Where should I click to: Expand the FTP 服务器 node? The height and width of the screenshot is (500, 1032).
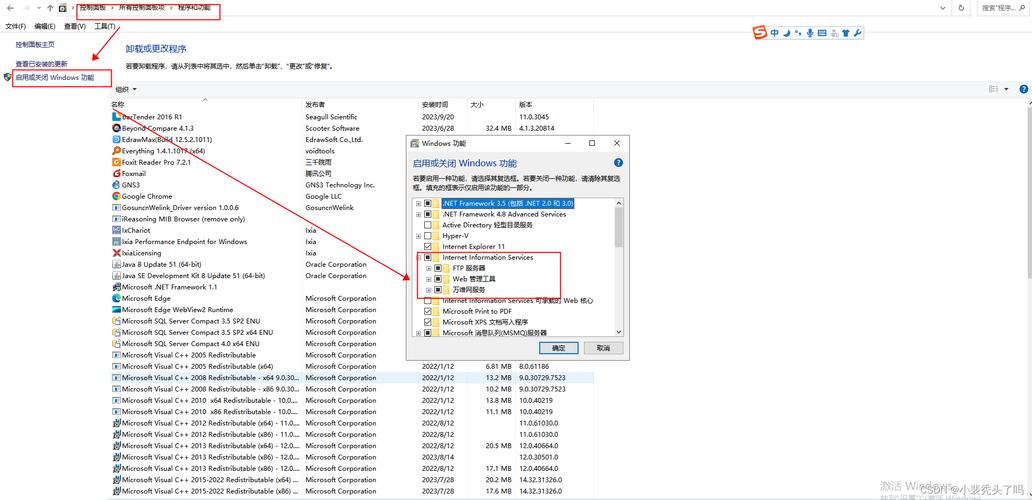tap(429, 268)
